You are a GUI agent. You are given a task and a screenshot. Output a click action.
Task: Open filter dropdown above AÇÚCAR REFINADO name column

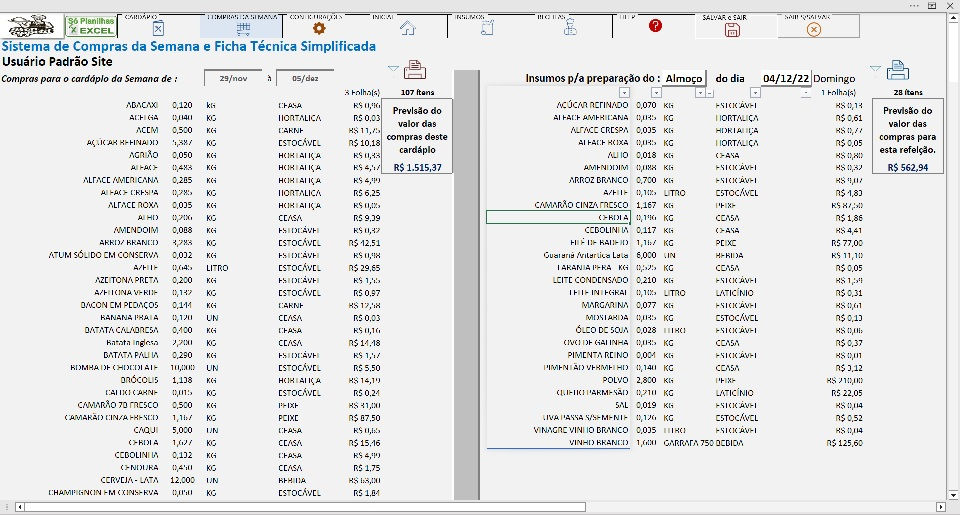tap(624, 93)
